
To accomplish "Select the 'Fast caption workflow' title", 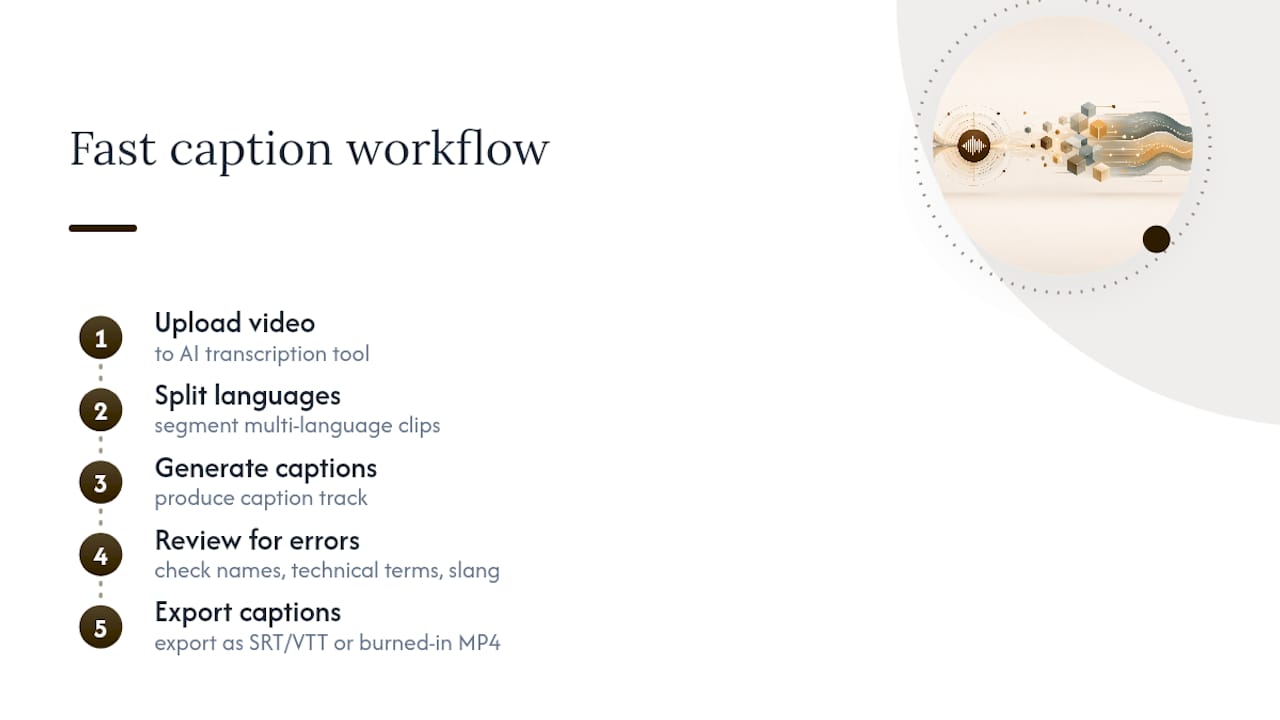I will pyautogui.click(x=309, y=149).
